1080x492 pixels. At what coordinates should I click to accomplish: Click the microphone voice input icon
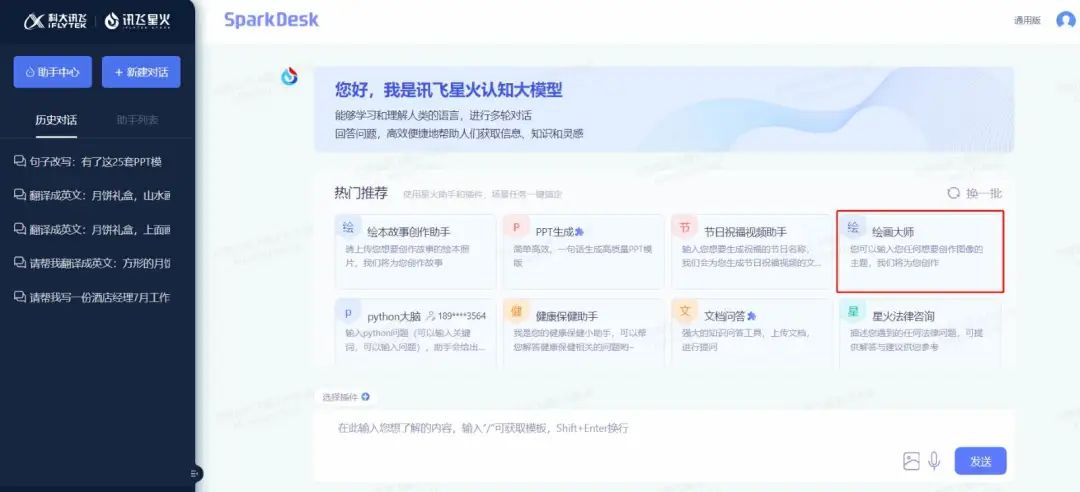[935, 461]
